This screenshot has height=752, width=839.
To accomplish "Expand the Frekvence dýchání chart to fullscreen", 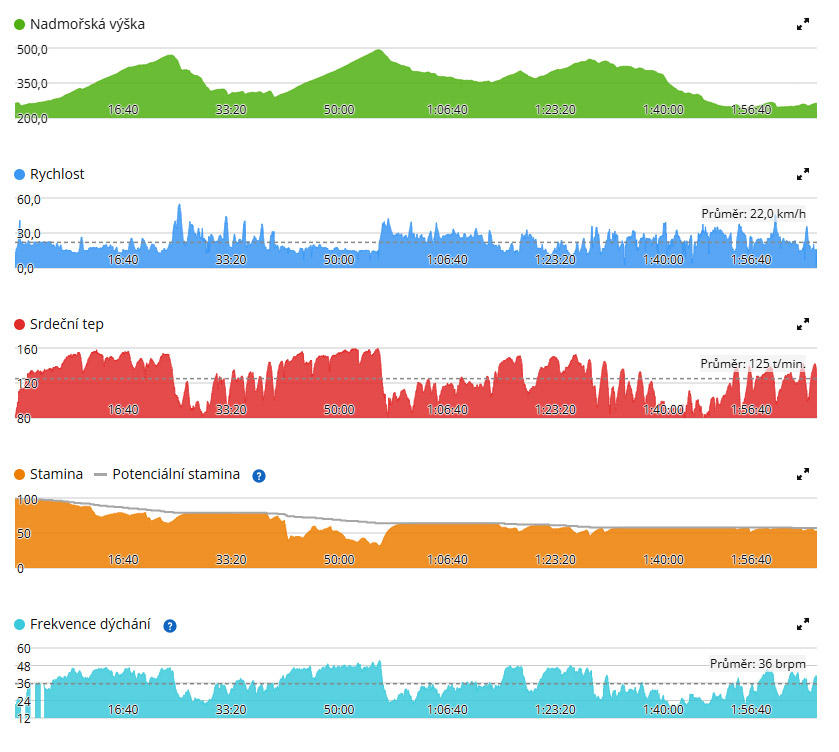I will [x=803, y=624].
